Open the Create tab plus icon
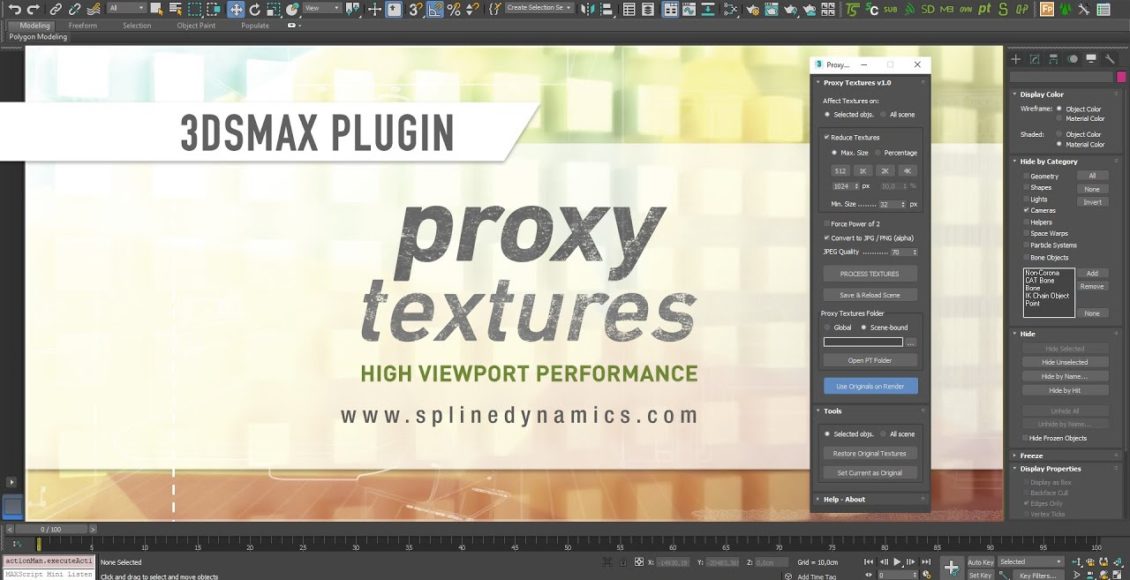Image resolution: width=1130 pixels, height=580 pixels. [1016, 59]
